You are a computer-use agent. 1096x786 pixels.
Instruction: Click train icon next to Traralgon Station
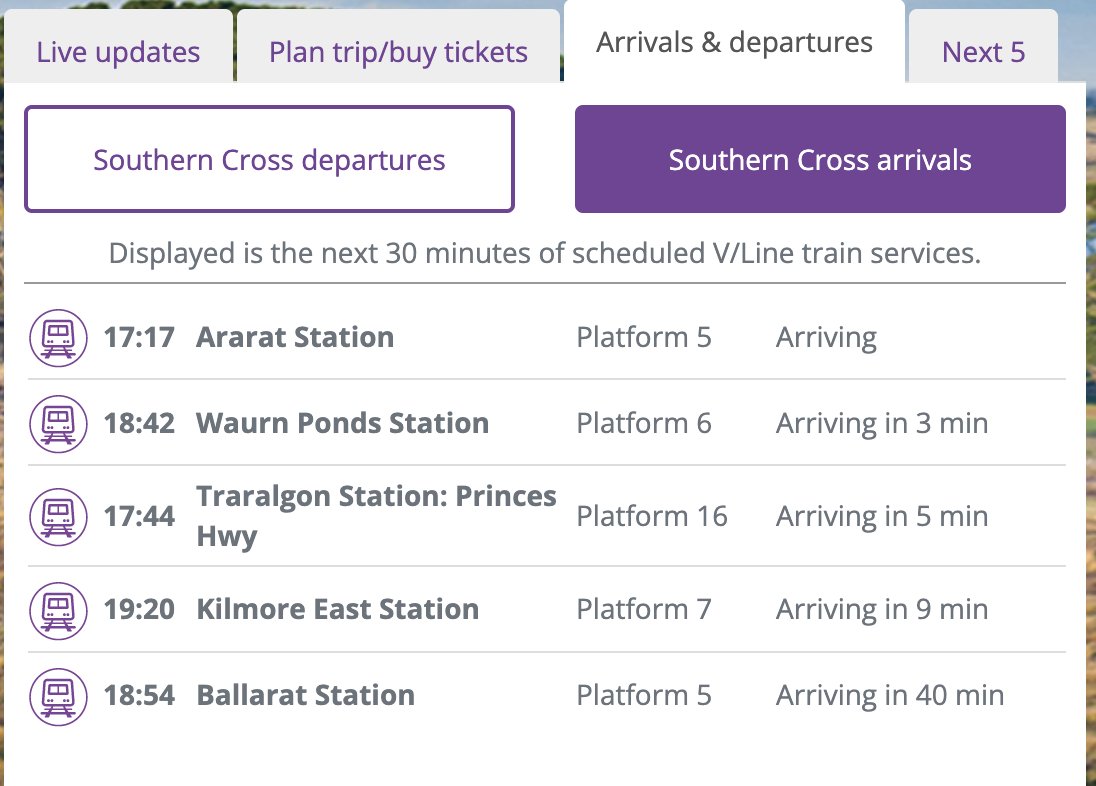click(58, 517)
